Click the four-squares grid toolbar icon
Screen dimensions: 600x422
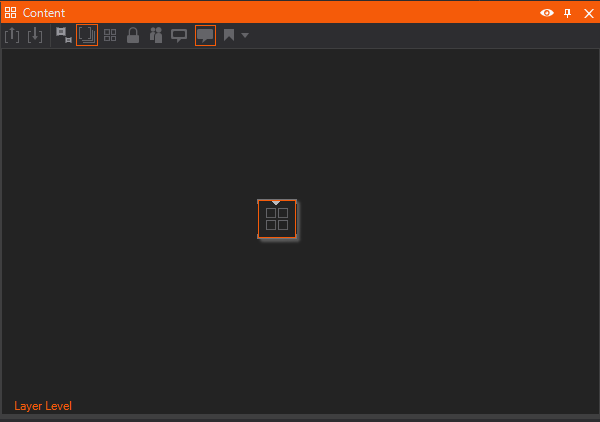point(110,35)
